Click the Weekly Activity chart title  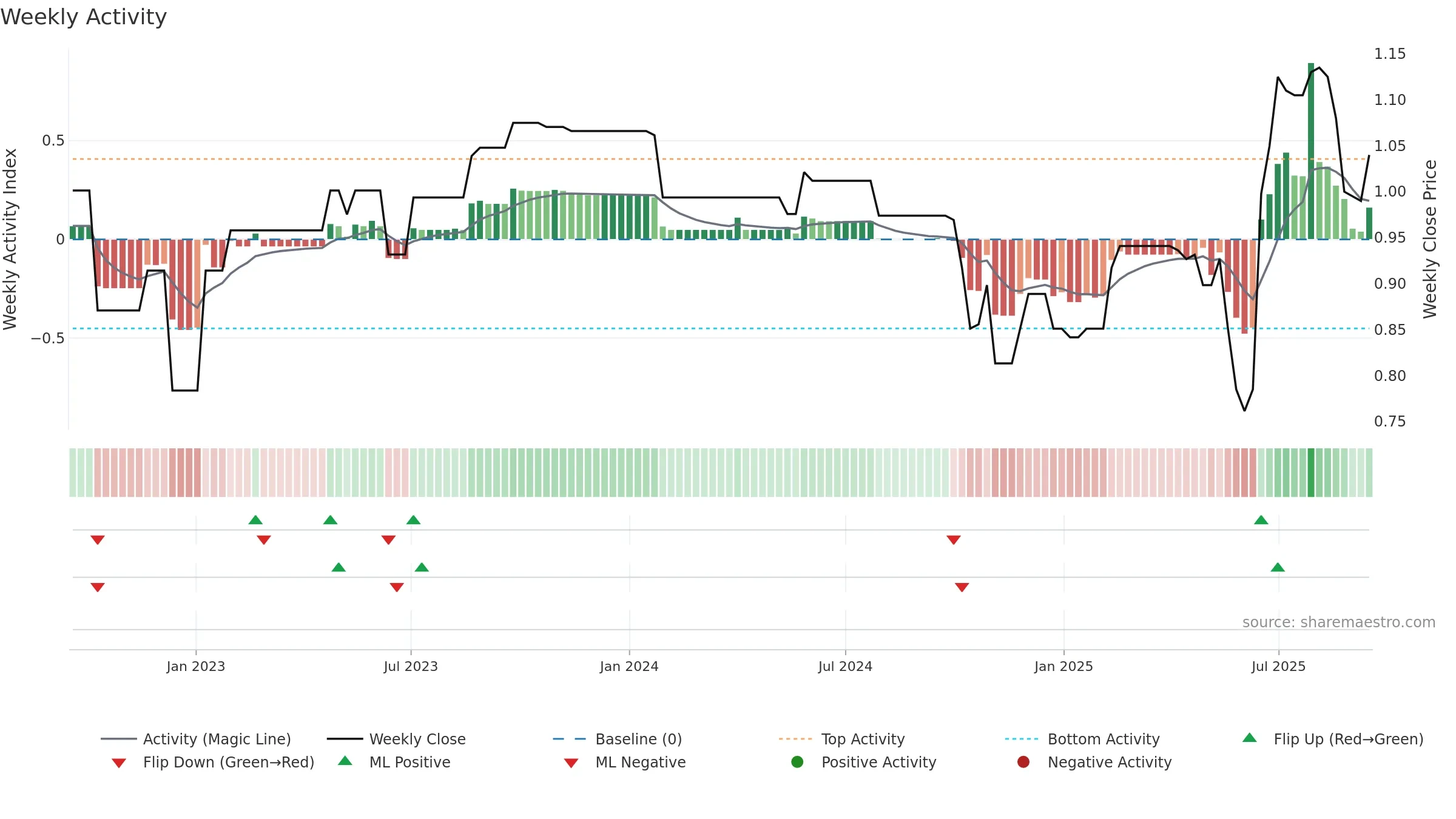pos(84,17)
